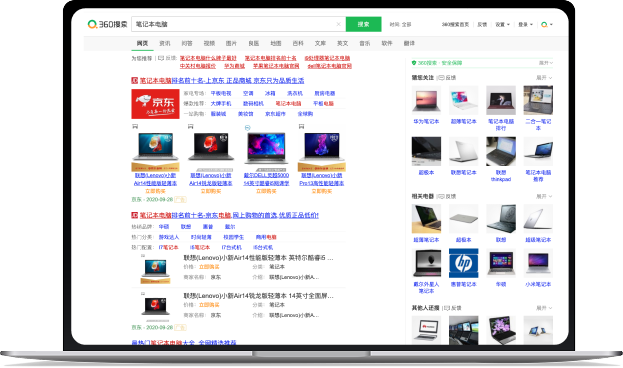Switch to the 翻译 tab

(x=409, y=43)
